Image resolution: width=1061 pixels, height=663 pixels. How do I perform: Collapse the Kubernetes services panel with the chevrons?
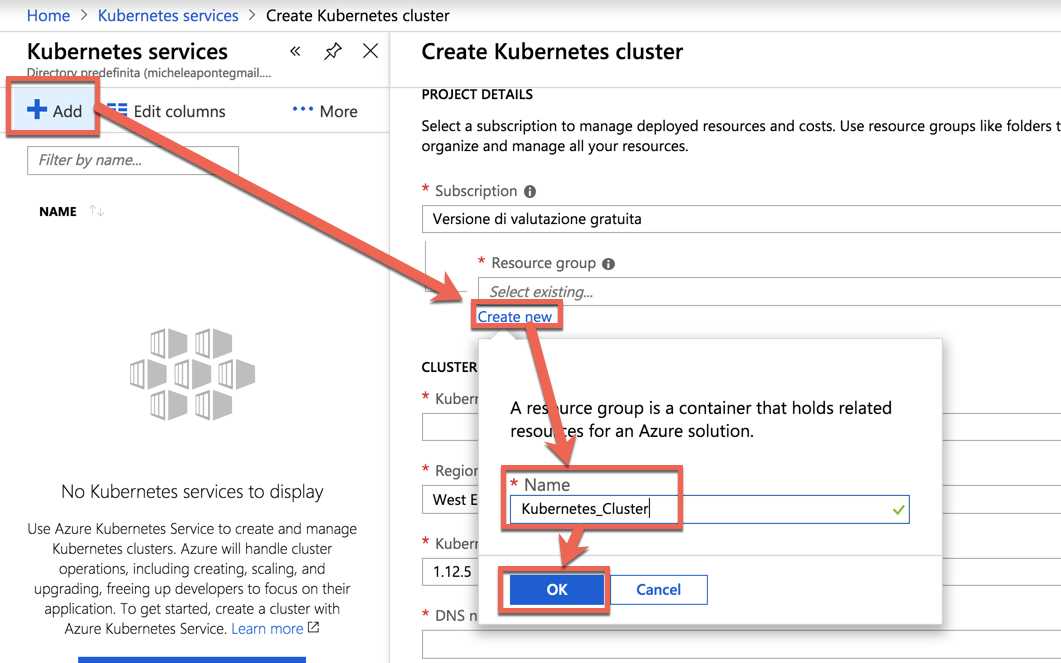tap(293, 50)
